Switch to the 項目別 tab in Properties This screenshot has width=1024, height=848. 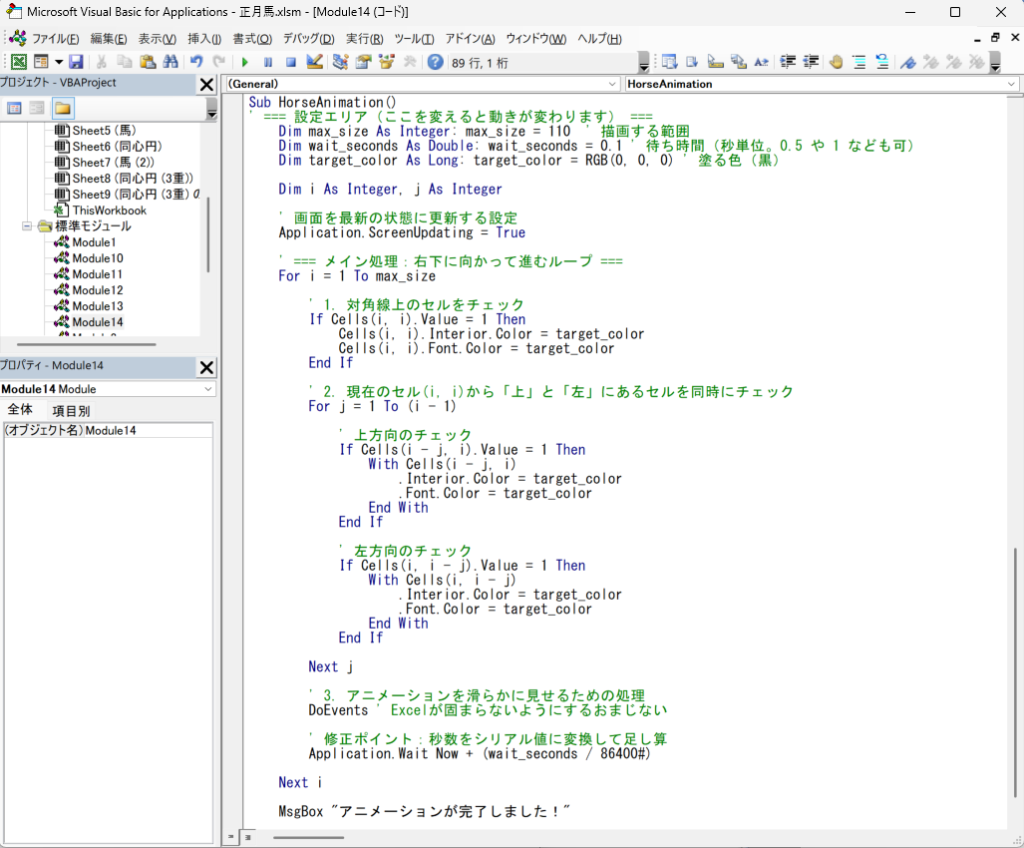click(71, 410)
